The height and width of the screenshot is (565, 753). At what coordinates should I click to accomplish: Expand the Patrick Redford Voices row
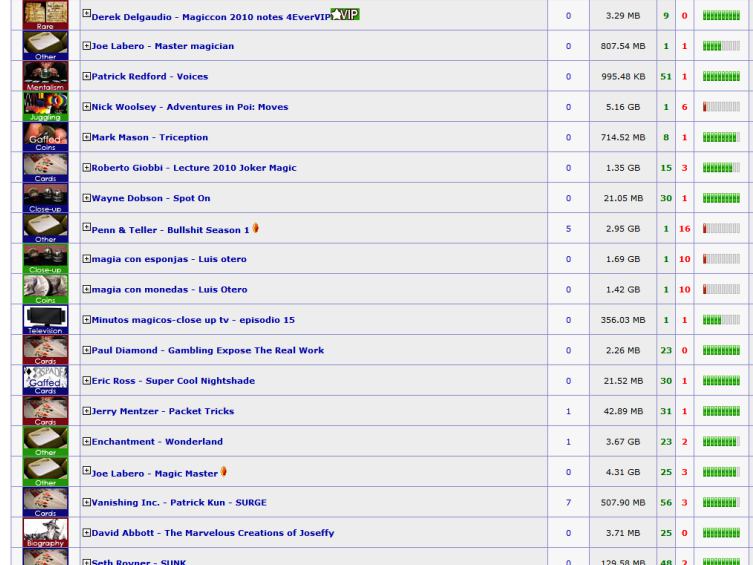coord(86,76)
